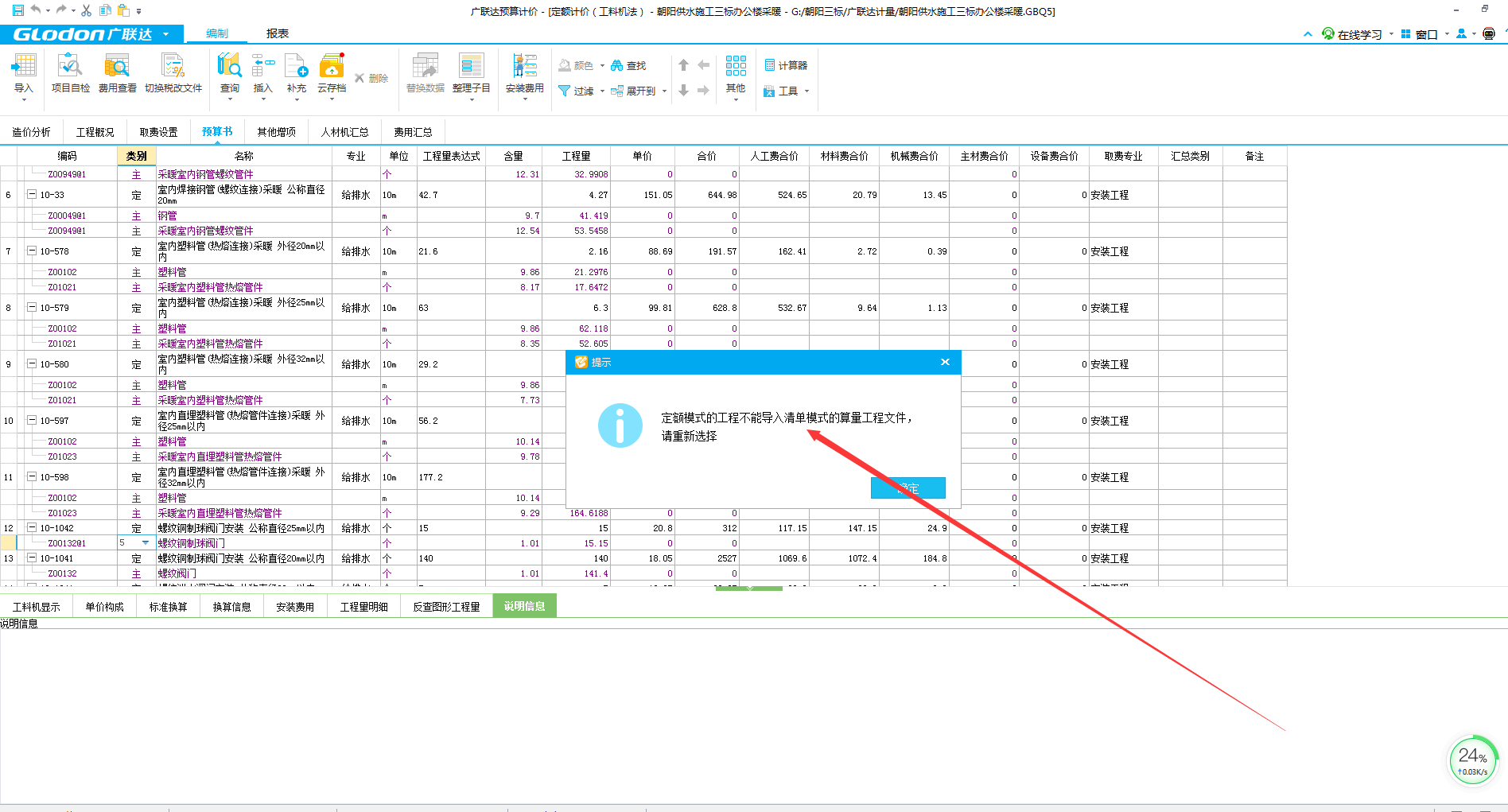1508x812 pixels.
Task: Open the 其他增项 tab
Action: click(x=276, y=132)
